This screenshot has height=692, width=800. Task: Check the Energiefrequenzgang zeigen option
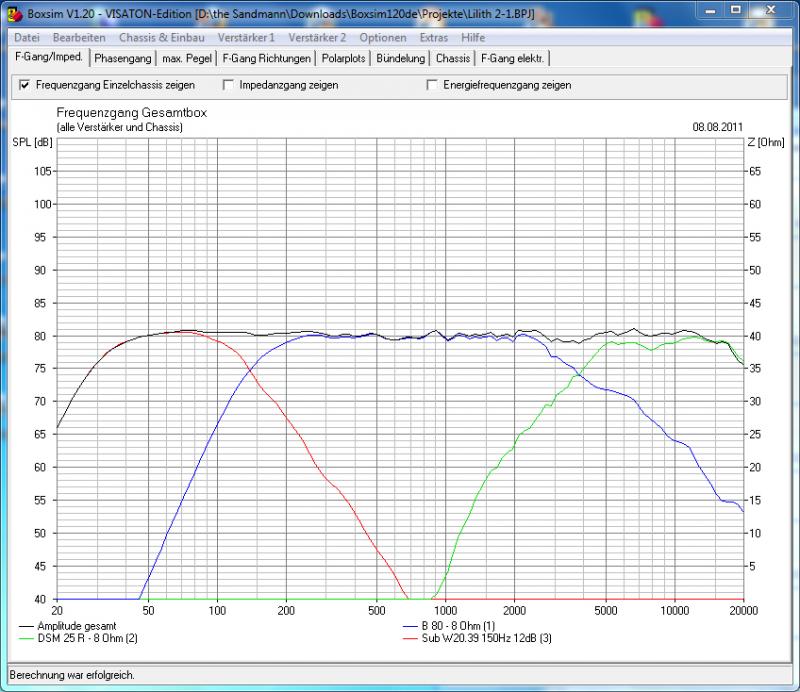click(x=433, y=85)
